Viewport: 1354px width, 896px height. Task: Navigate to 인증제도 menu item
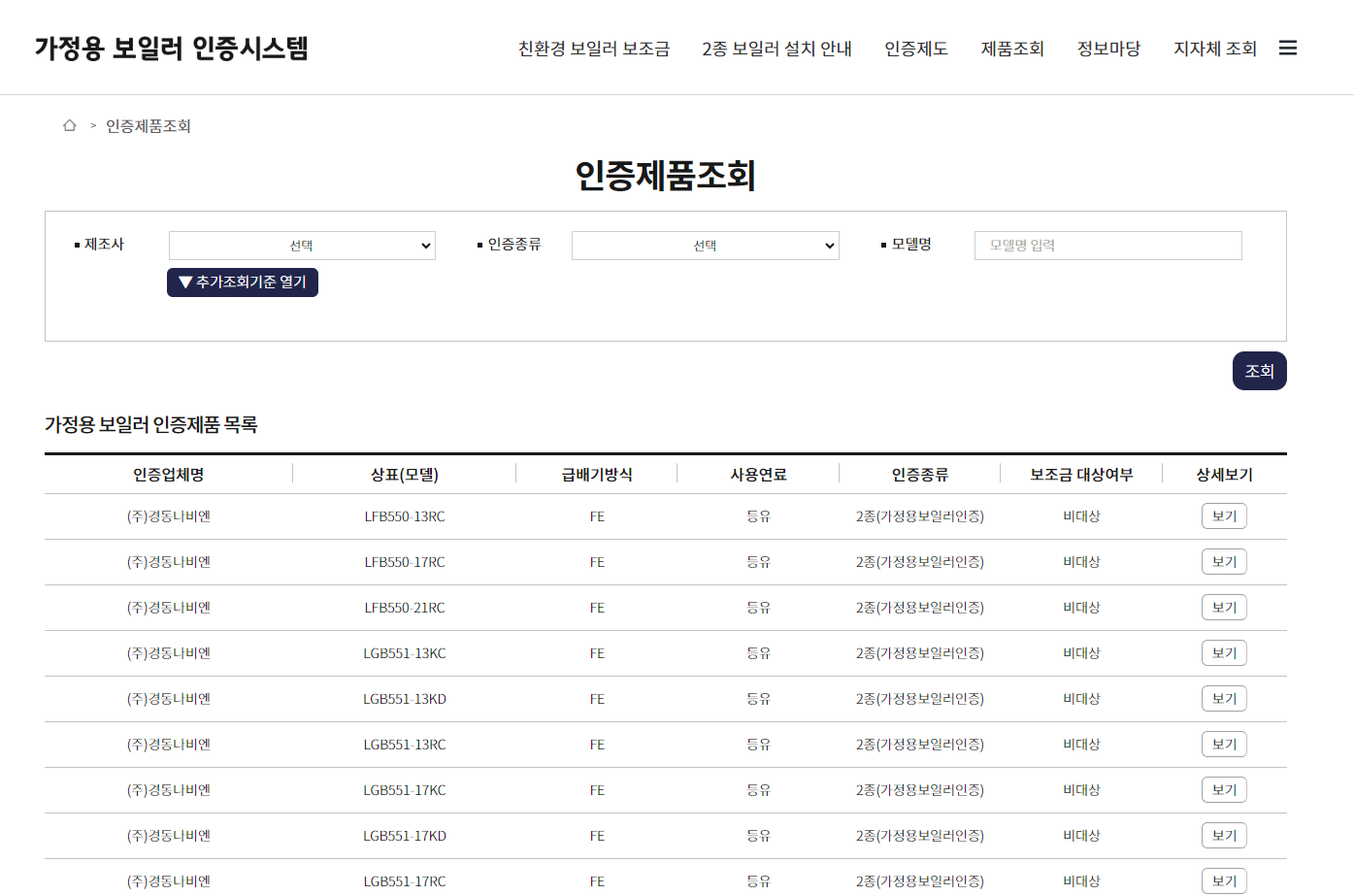915,48
